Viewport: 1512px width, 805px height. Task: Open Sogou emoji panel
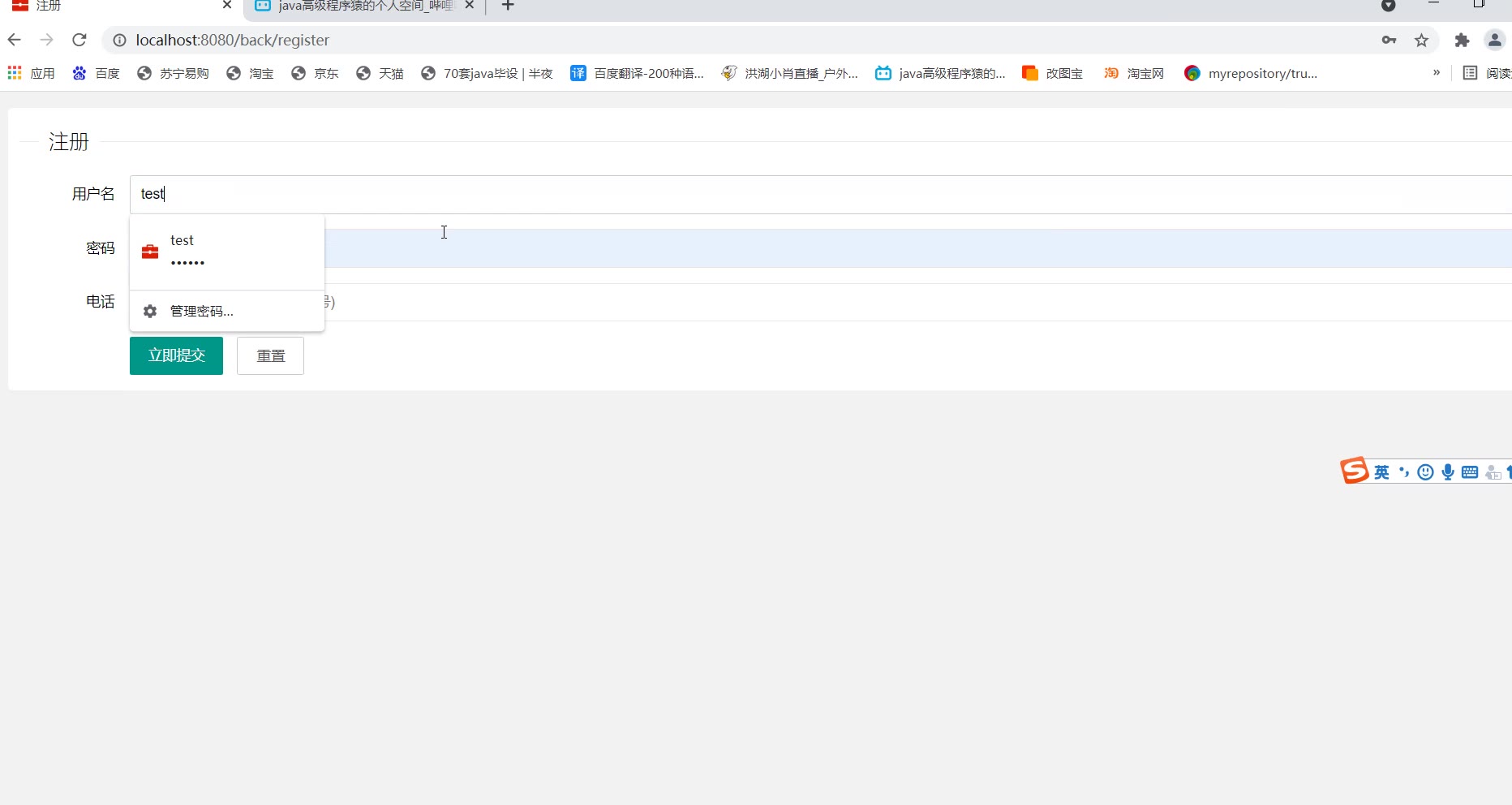1425,472
